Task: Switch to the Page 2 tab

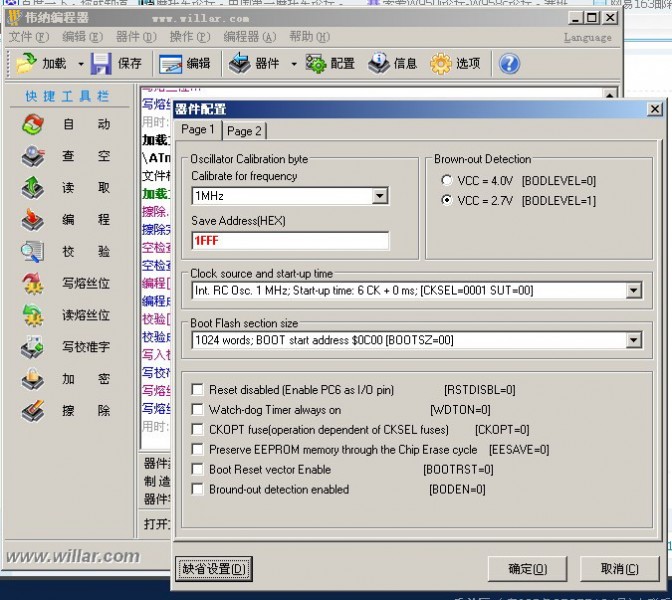Action: point(244,131)
